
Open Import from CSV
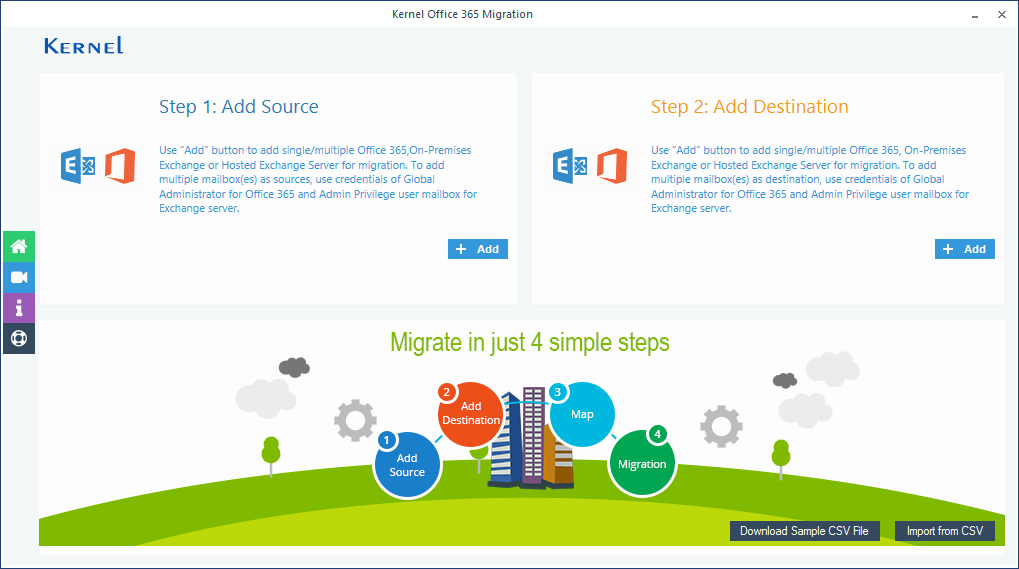click(944, 531)
